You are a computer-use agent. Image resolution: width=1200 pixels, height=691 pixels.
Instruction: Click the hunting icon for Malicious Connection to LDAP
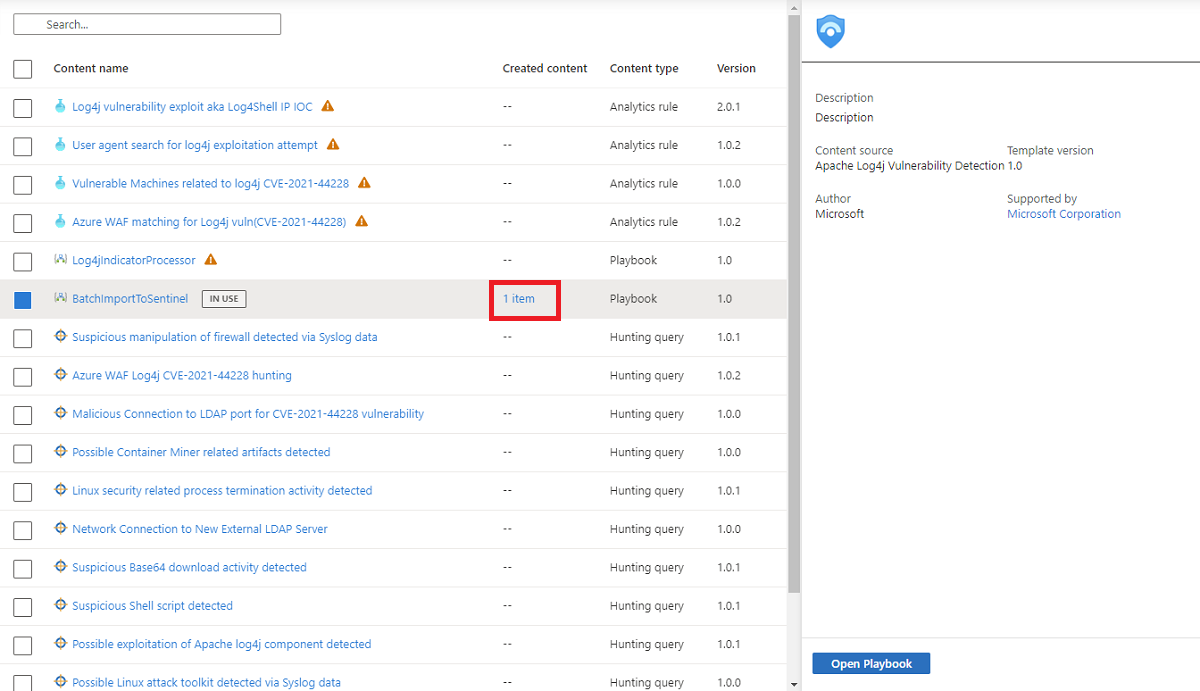coord(60,413)
